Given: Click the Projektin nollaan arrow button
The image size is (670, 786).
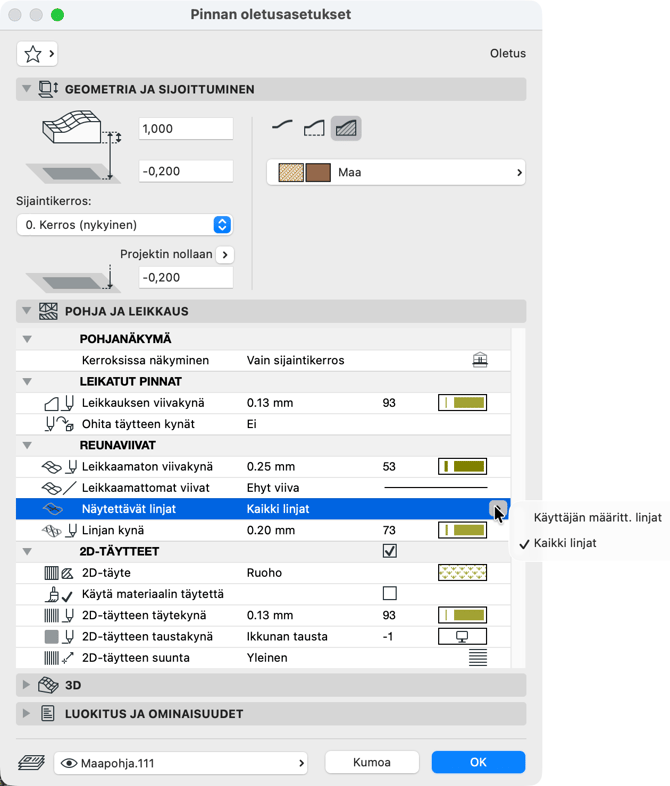Looking at the screenshot, I should click(225, 254).
